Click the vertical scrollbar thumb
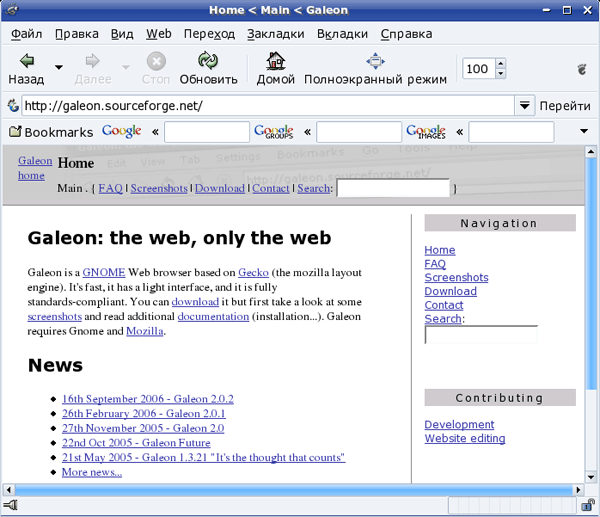The image size is (600, 517). [x=591, y=274]
